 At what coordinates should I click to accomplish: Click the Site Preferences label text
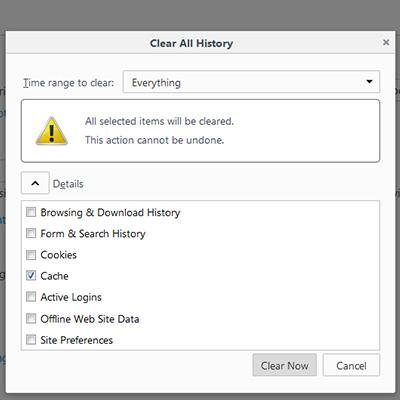pyautogui.click(x=77, y=340)
